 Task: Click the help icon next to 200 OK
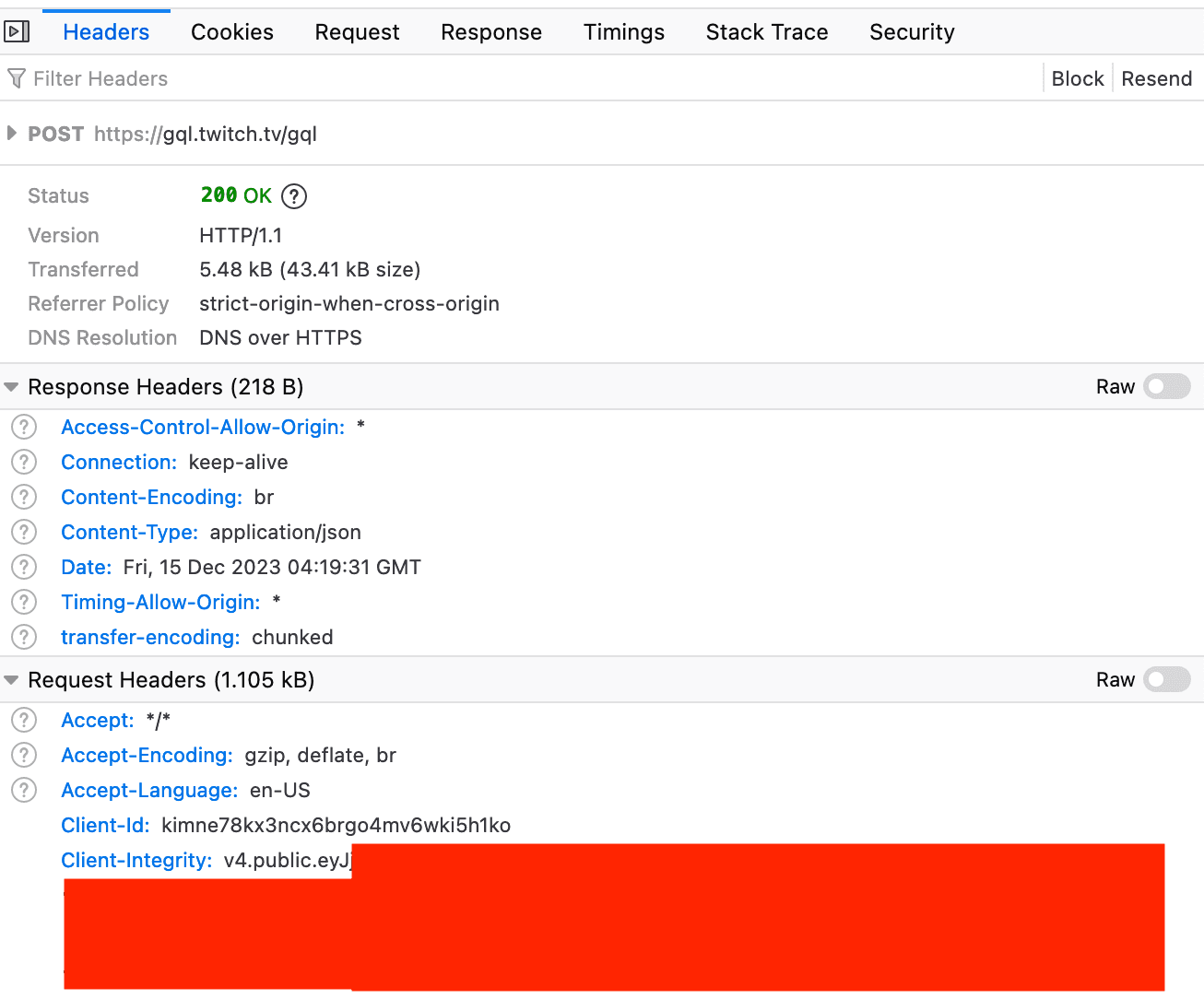(x=294, y=196)
